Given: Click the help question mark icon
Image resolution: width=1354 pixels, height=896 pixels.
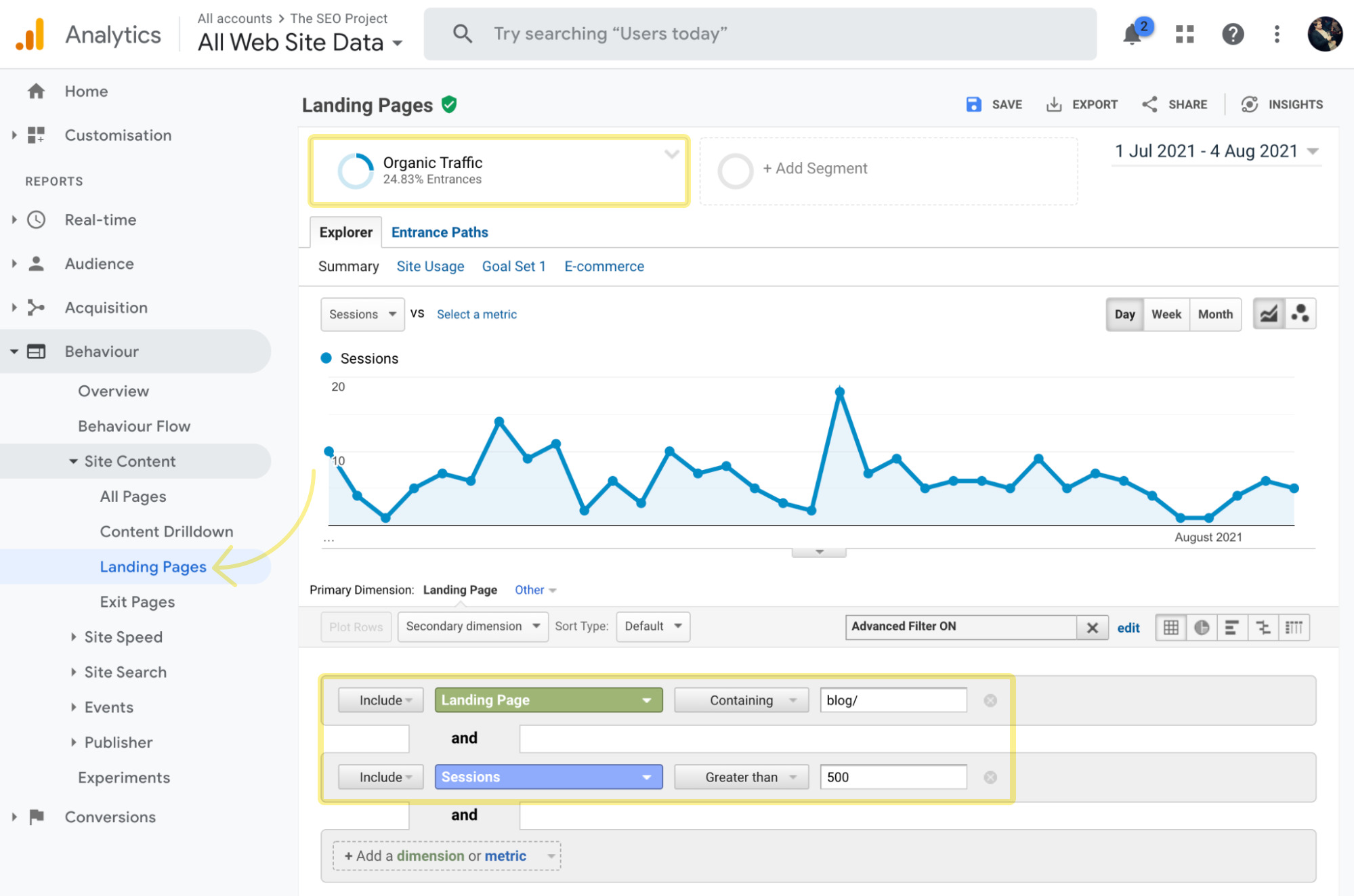Looking at the screenshot, I should pyautogui.click(x=1233, y=34).
